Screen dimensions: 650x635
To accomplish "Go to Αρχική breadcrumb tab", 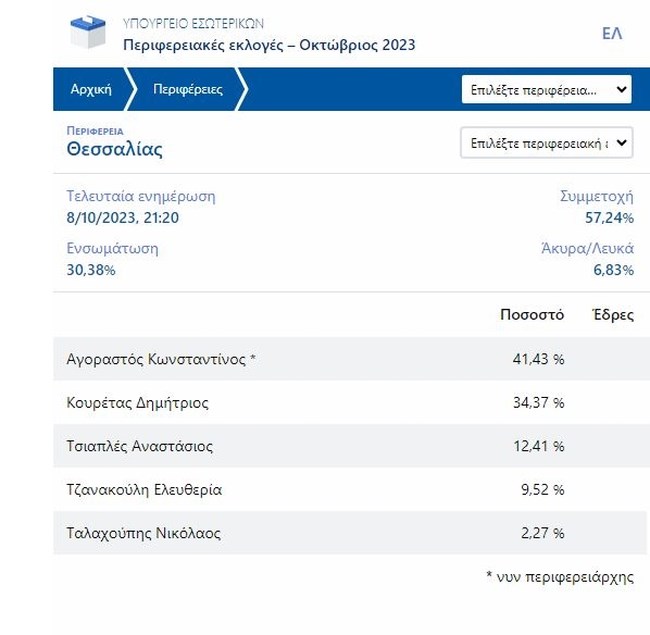I will (90, 89).
